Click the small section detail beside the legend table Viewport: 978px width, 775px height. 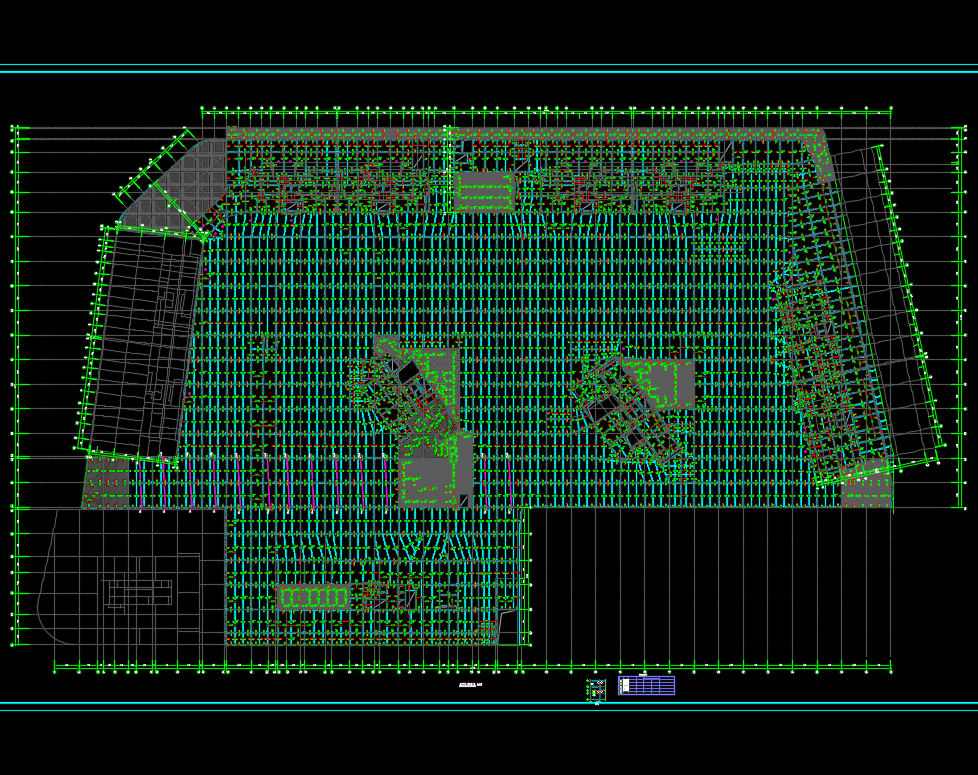coord(597,690)
